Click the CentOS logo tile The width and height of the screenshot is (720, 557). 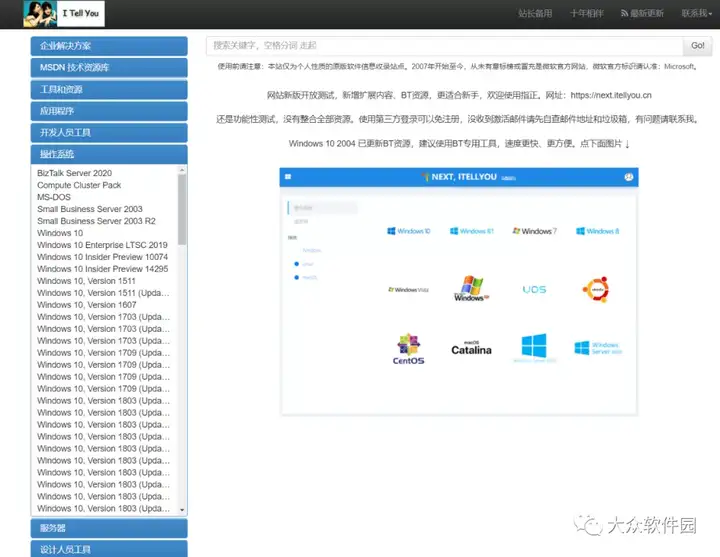coord(408,349)
